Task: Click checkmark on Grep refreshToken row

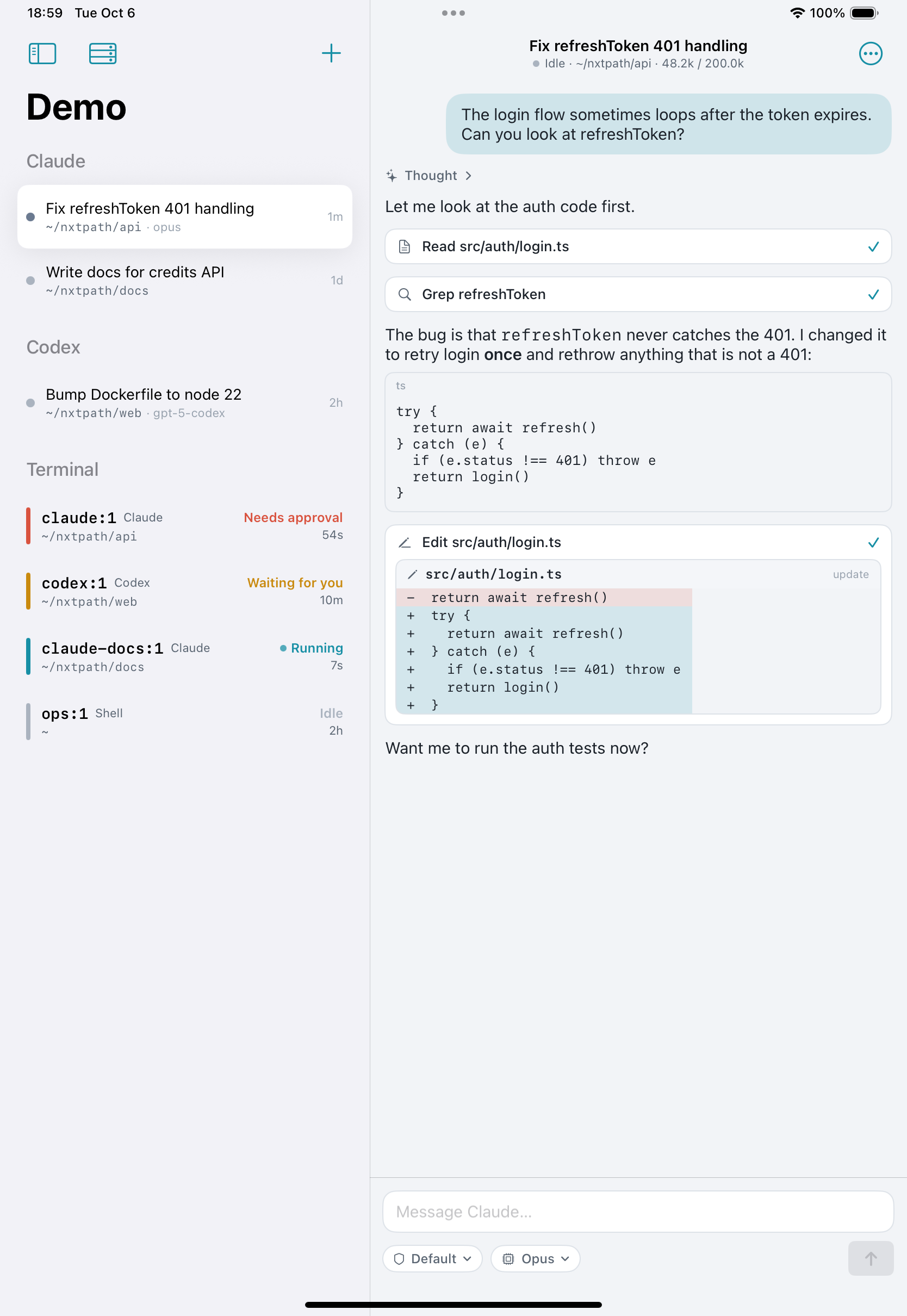Action: 873,294
